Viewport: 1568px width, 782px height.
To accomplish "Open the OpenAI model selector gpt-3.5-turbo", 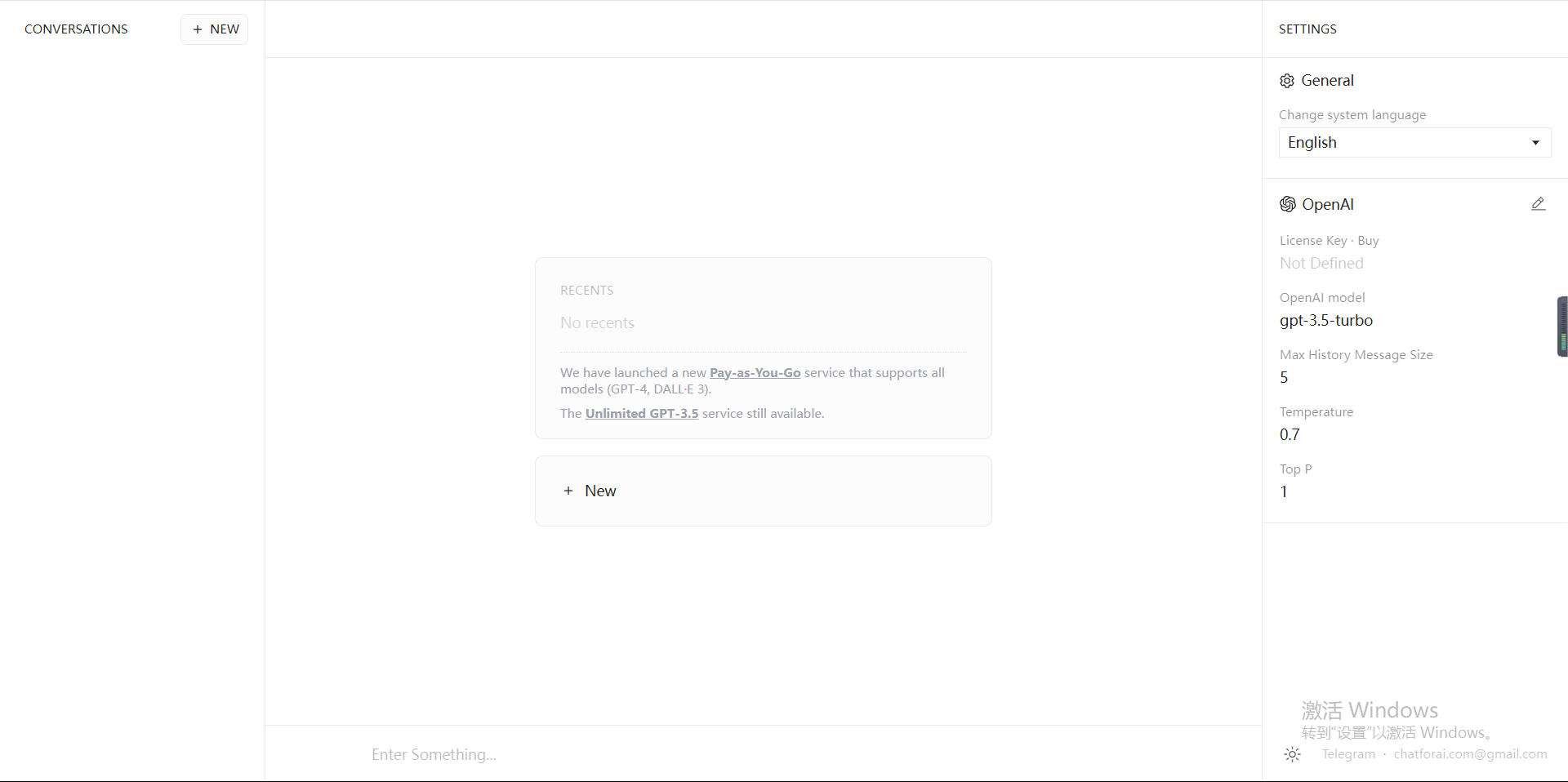I will (x=1325, y=320).
